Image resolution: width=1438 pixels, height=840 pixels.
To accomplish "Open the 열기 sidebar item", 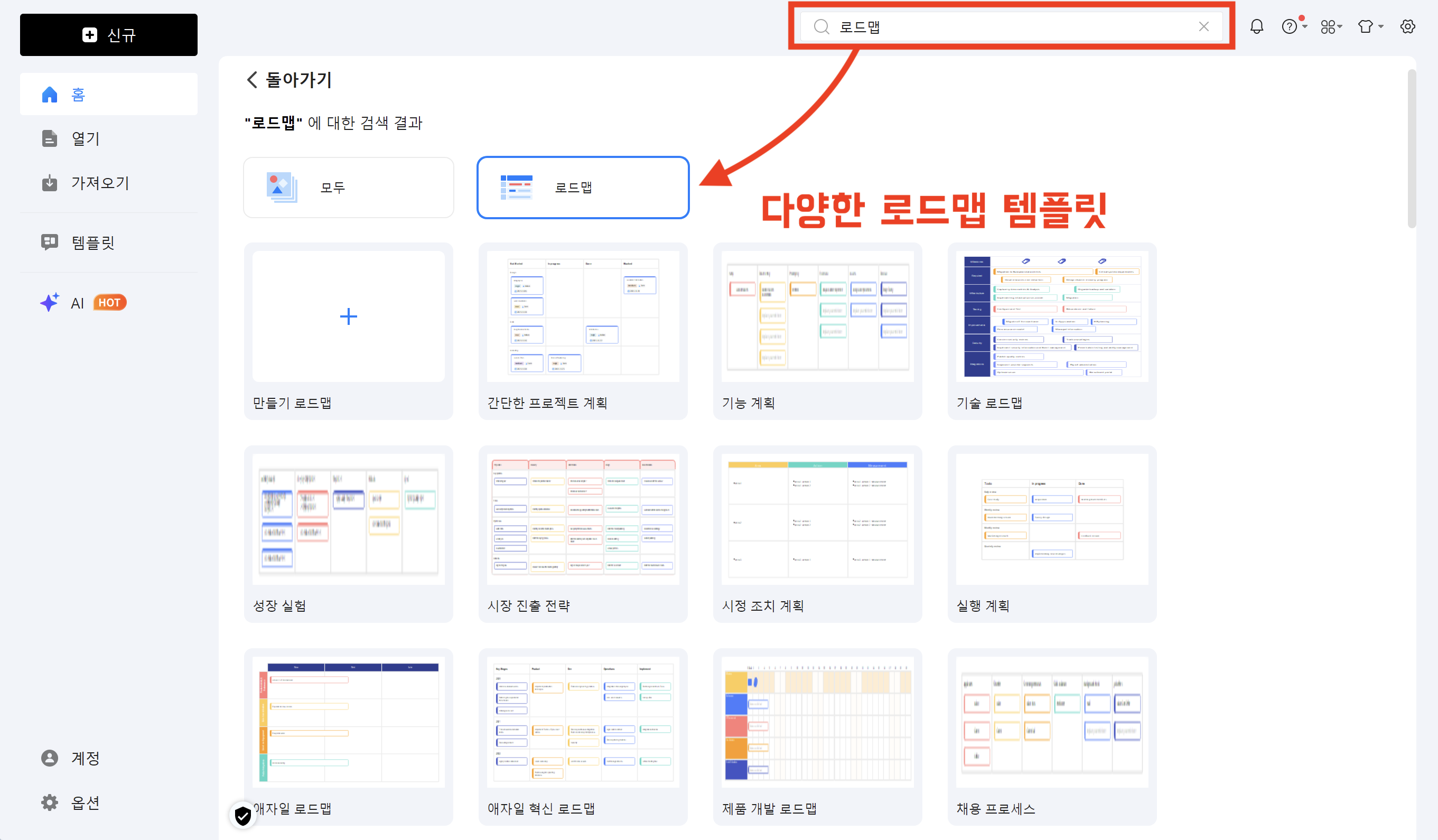I will click(86, 138).
